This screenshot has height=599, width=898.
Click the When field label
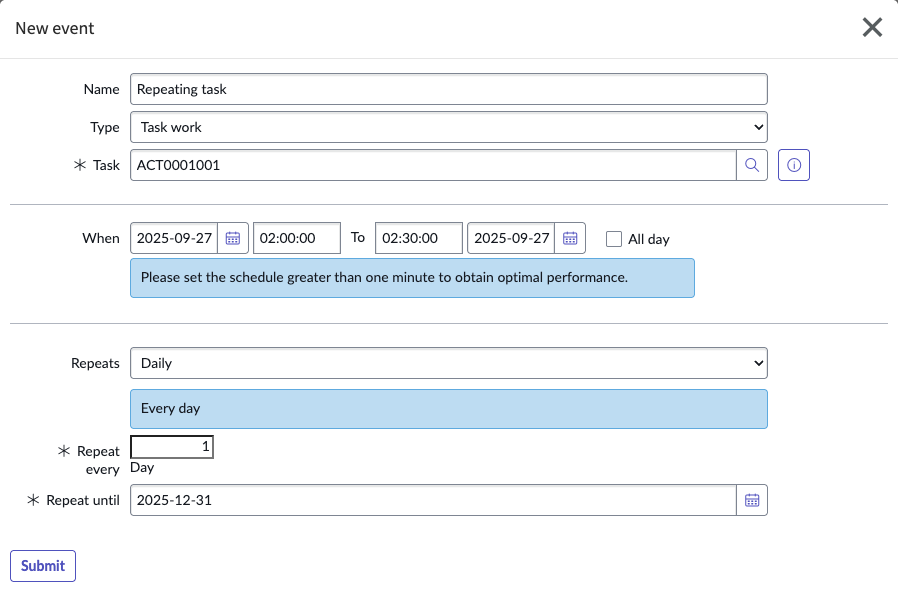(101, 238)
